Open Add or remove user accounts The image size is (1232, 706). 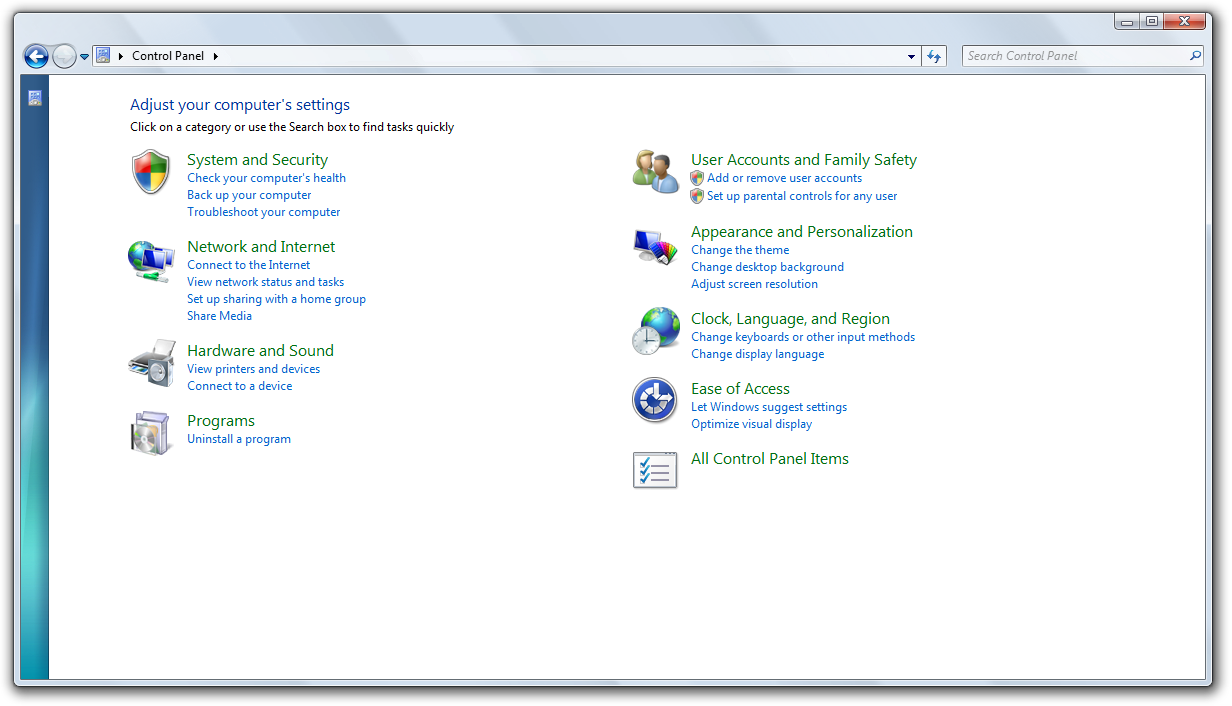click(x=784, y=178)
